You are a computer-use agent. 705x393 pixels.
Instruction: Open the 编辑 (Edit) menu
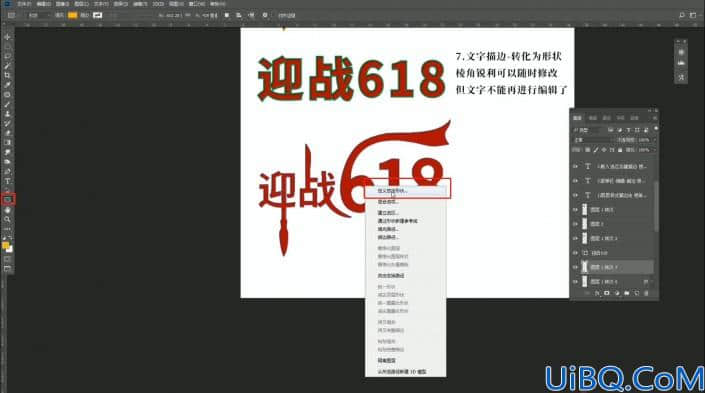pos(43,4)
